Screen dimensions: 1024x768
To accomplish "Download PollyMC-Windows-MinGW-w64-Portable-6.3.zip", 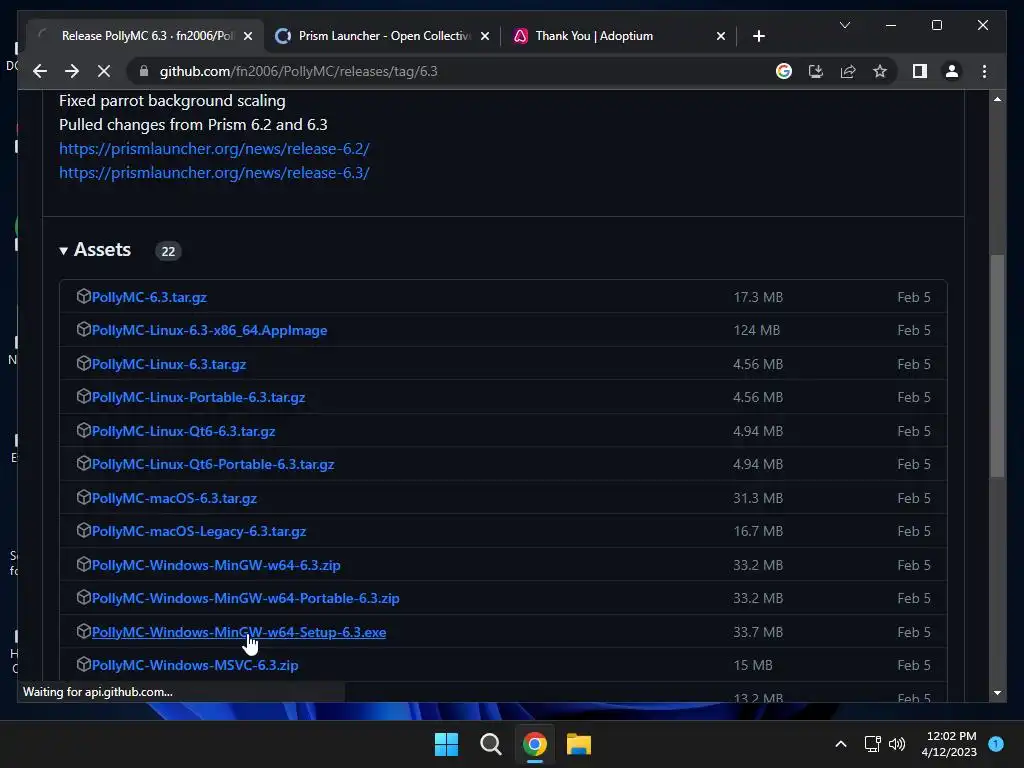I will point(245,598).
